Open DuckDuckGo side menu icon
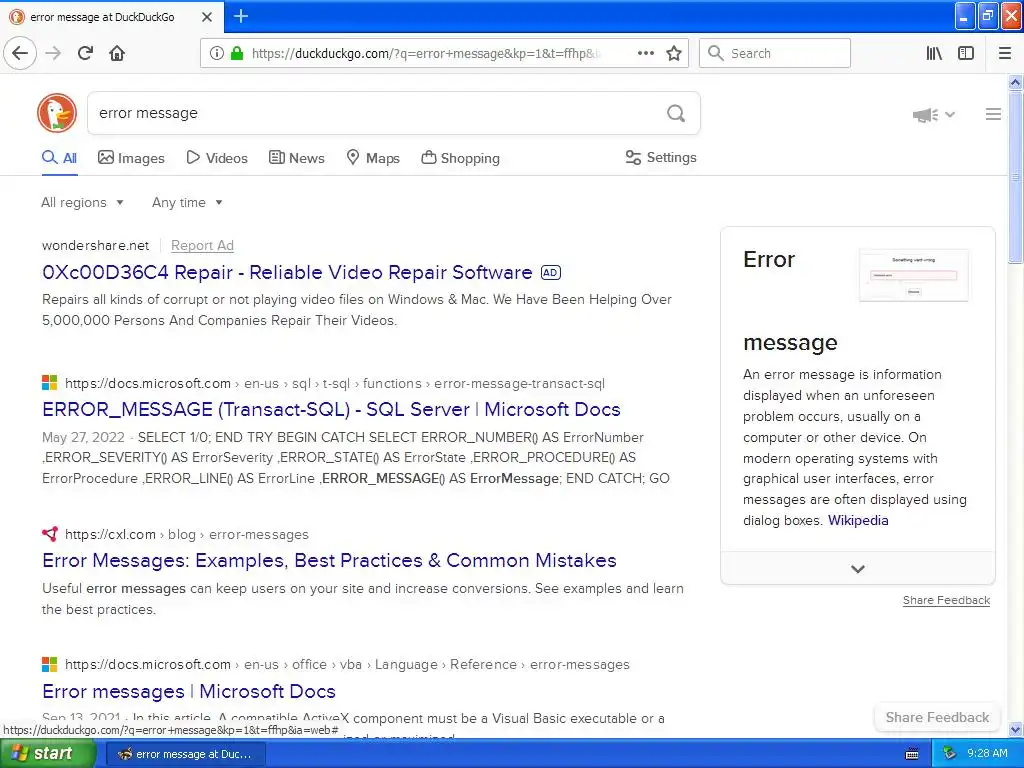 (x=993, y=114)
